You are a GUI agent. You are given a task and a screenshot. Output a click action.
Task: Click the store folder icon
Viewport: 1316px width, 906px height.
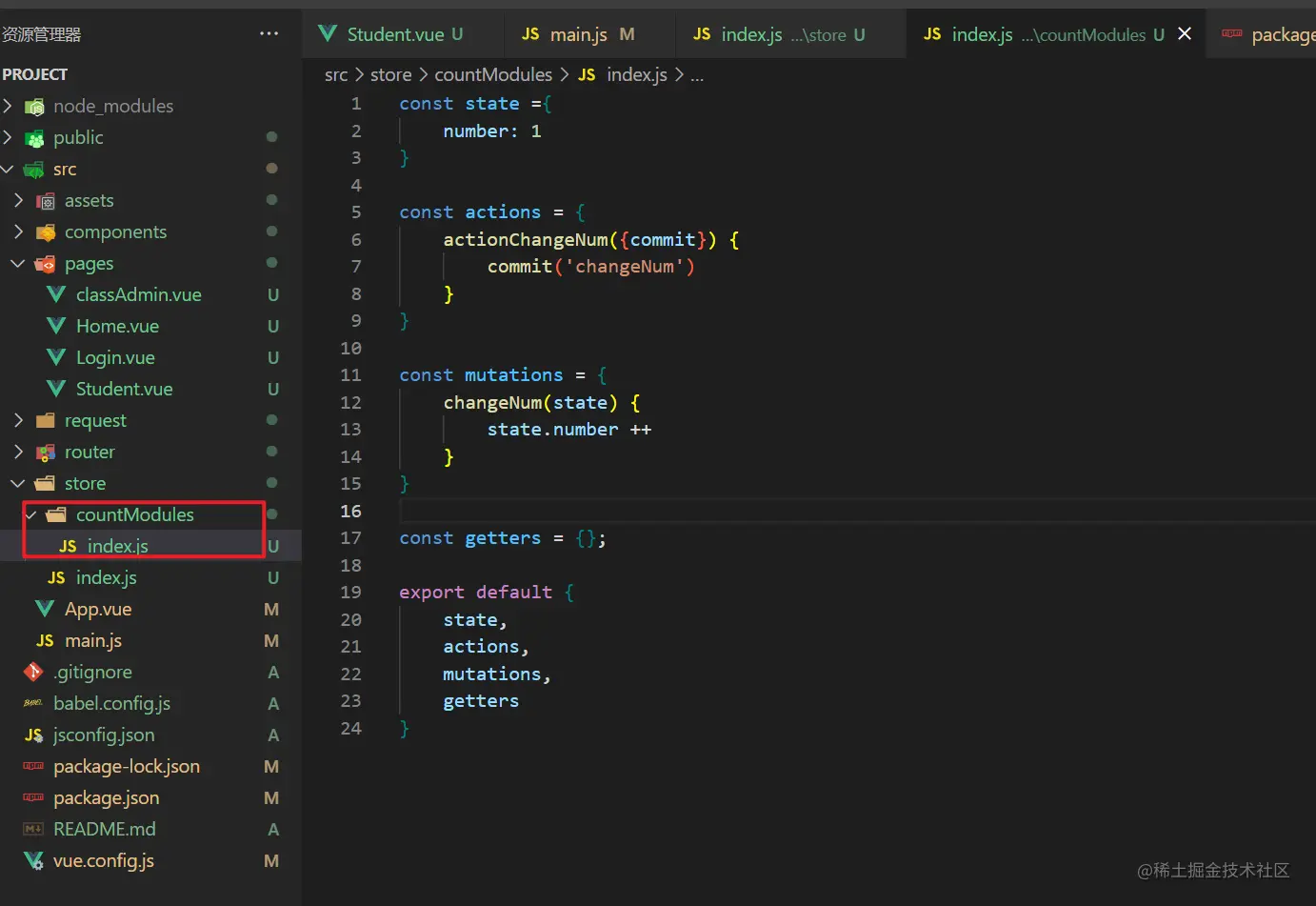point(46,483)
